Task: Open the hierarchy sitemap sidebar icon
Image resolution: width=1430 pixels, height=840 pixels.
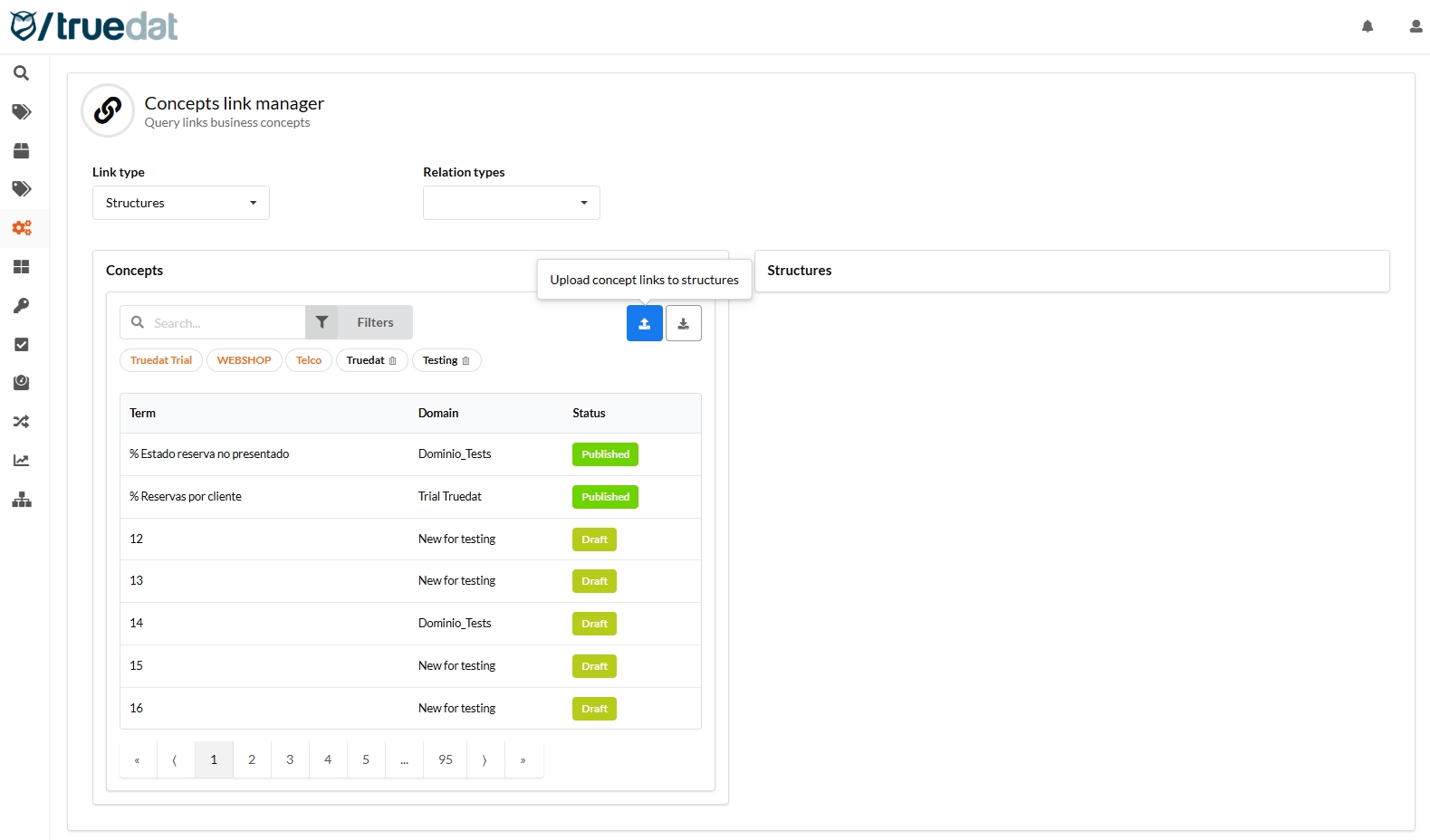Action: click(x=21, y=500)
